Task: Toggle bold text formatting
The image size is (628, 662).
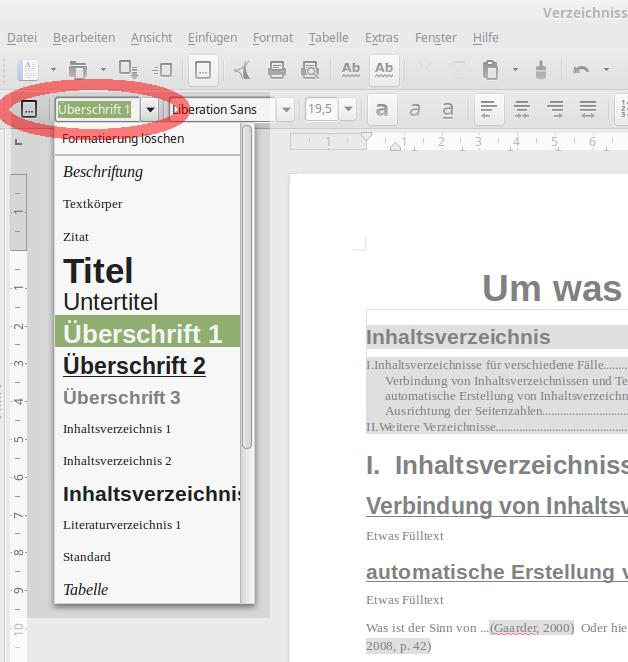Action: pyautogui.click(x=384, y=109)
